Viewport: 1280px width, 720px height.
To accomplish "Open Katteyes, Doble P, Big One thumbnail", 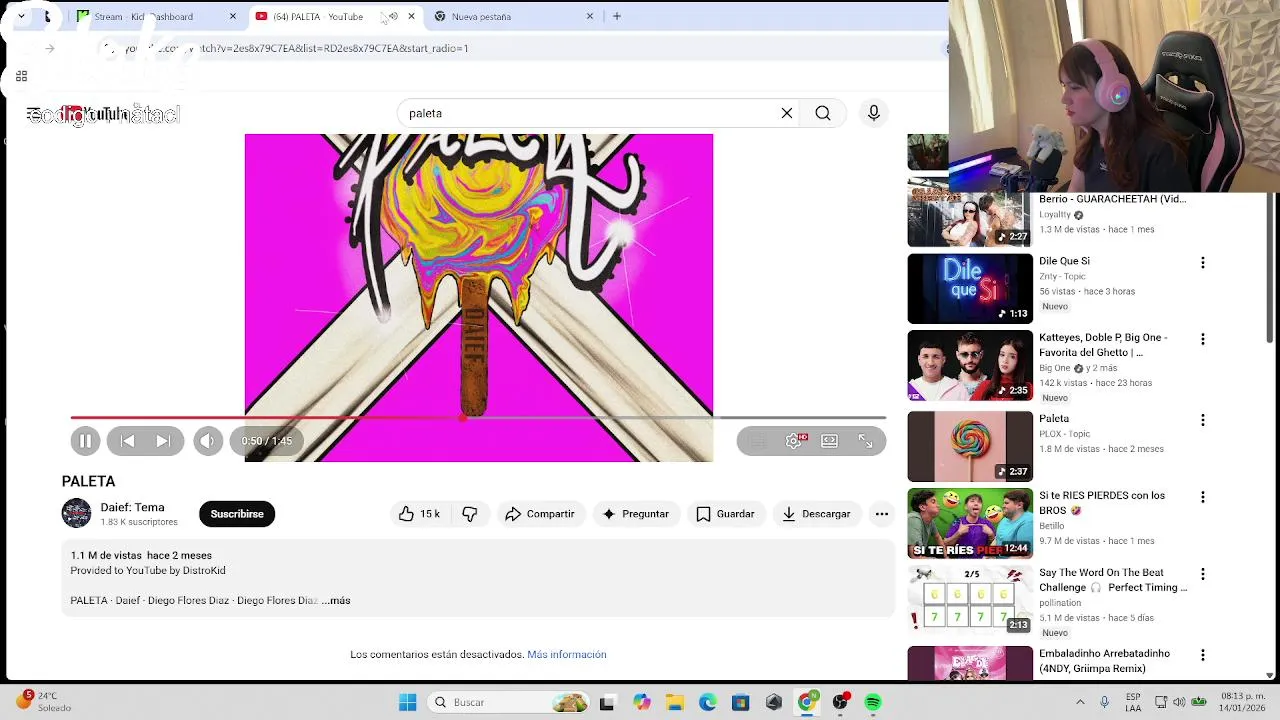I will pos(970,366).
